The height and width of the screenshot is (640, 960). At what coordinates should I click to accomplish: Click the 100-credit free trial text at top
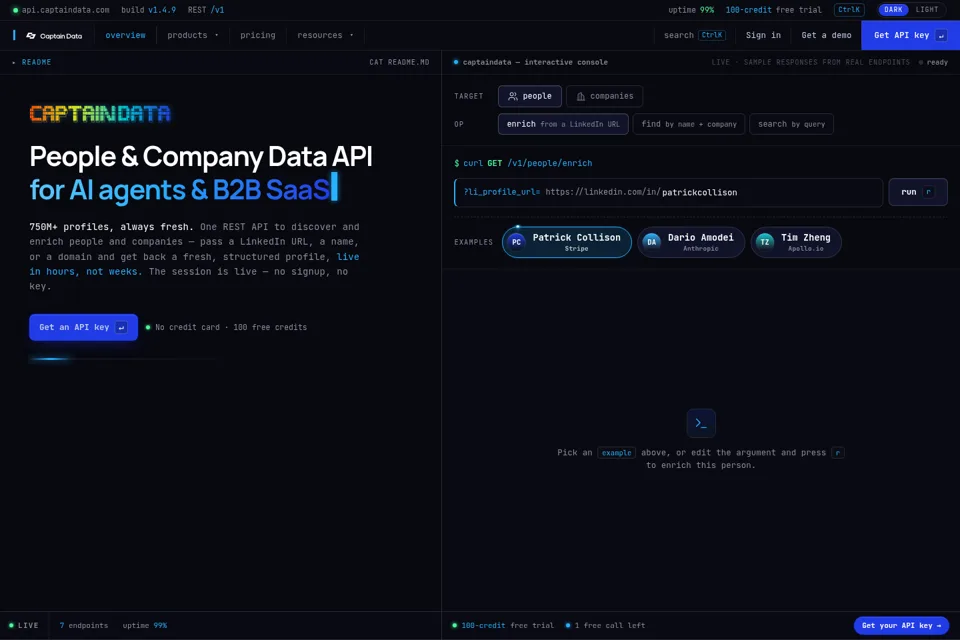click(773, 10)
